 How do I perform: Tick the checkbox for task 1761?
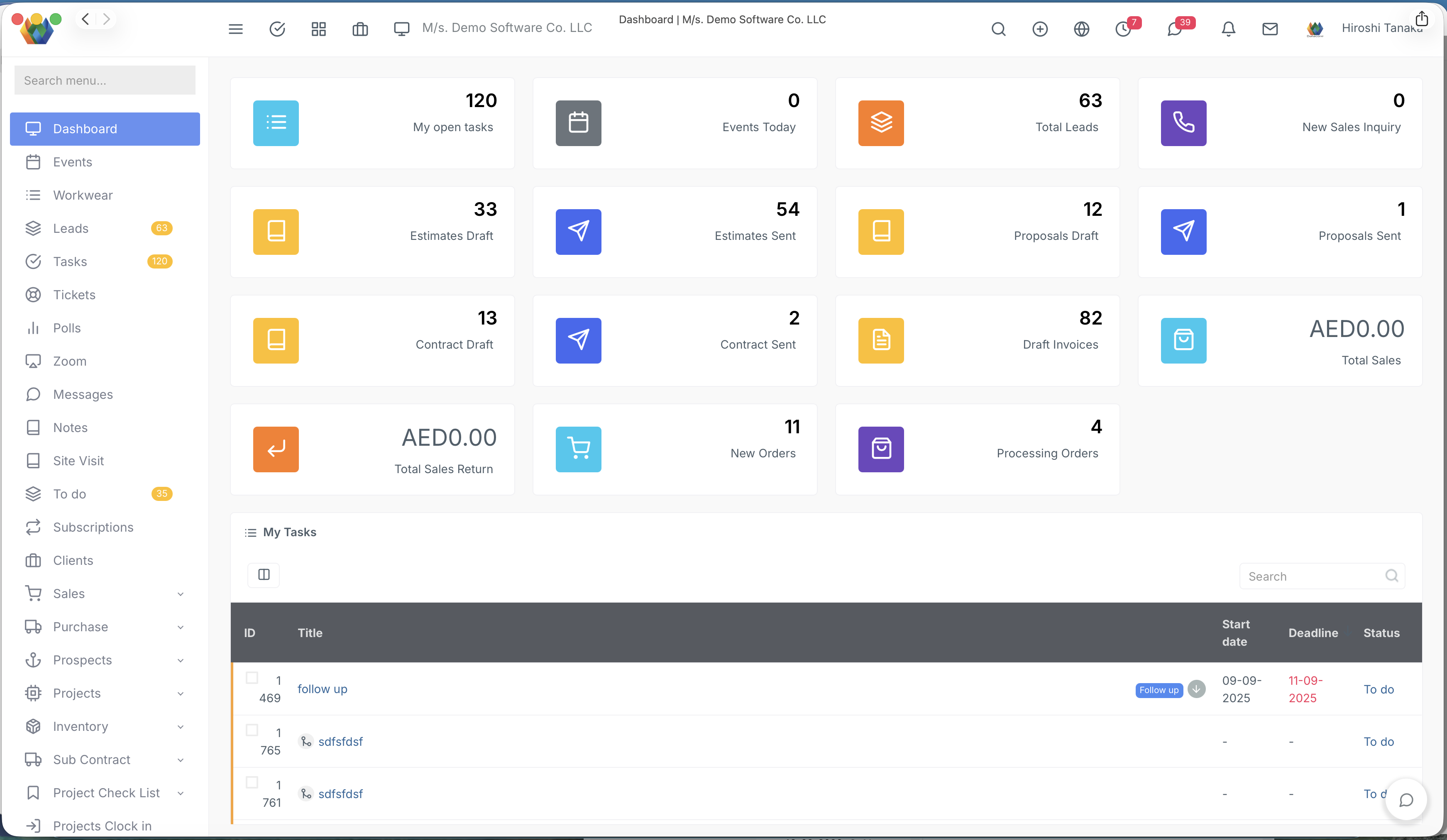(x=252, y=782)
